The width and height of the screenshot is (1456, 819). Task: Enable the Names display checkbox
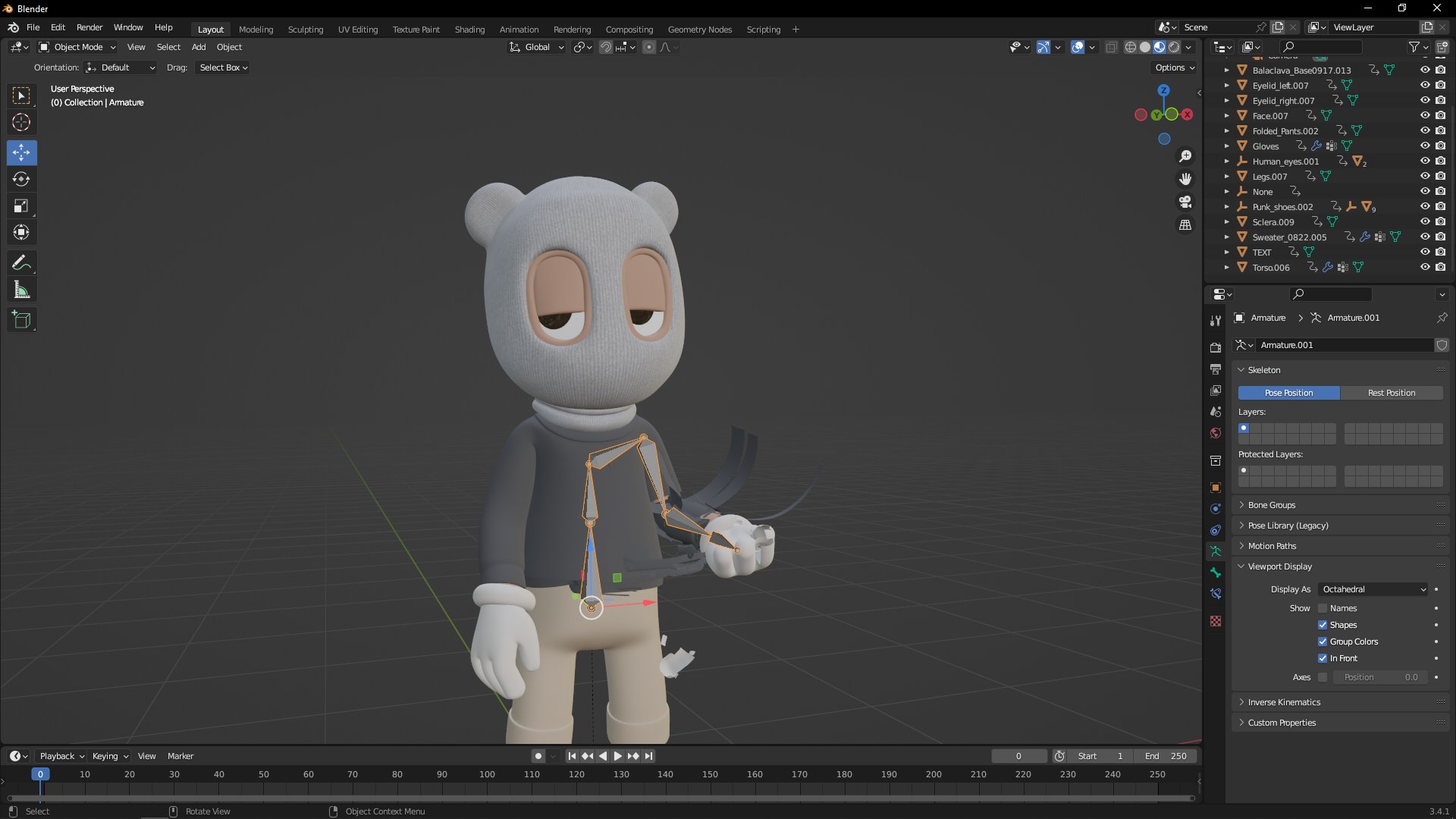pos(1323,608)
